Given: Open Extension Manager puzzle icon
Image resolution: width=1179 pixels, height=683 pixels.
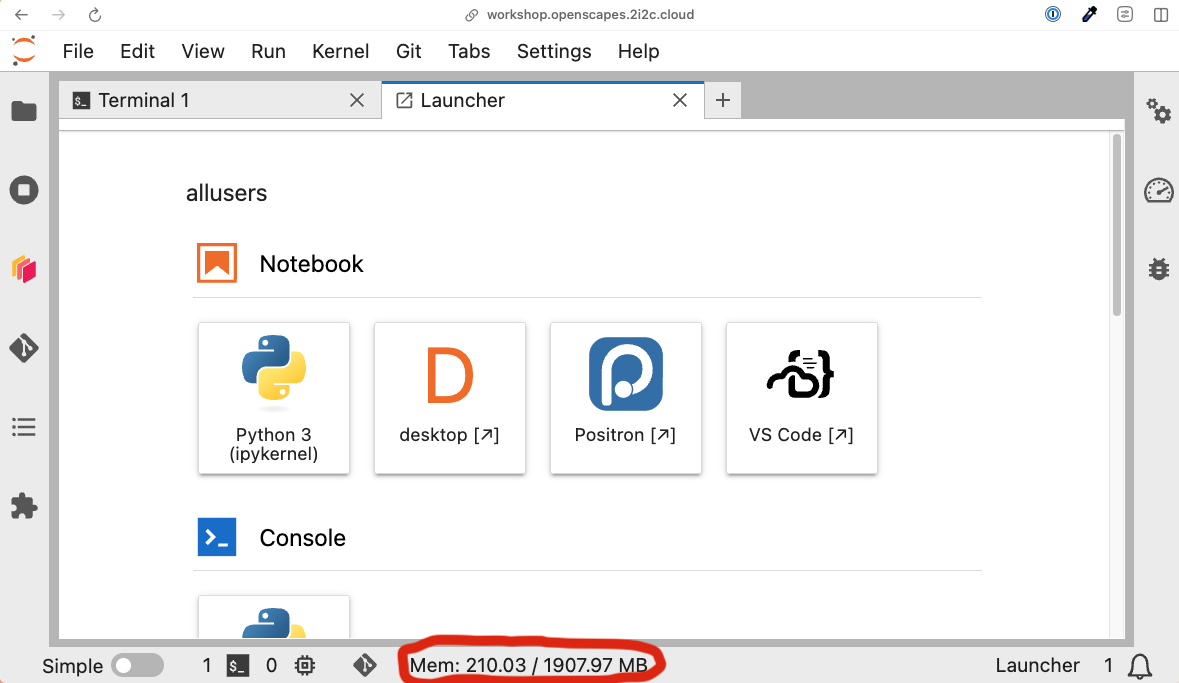Looking at the screenshot, I should 24,506.
